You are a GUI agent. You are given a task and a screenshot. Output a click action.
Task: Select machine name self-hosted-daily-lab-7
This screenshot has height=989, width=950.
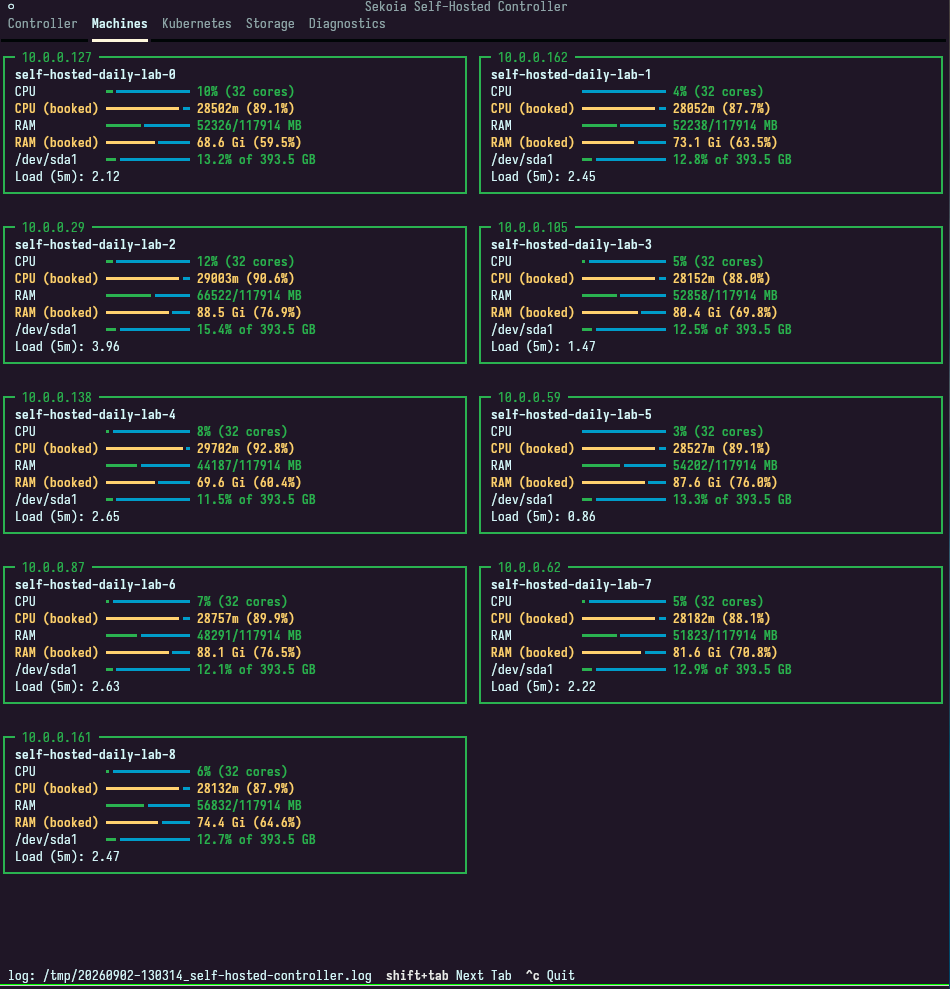point(571,584)
